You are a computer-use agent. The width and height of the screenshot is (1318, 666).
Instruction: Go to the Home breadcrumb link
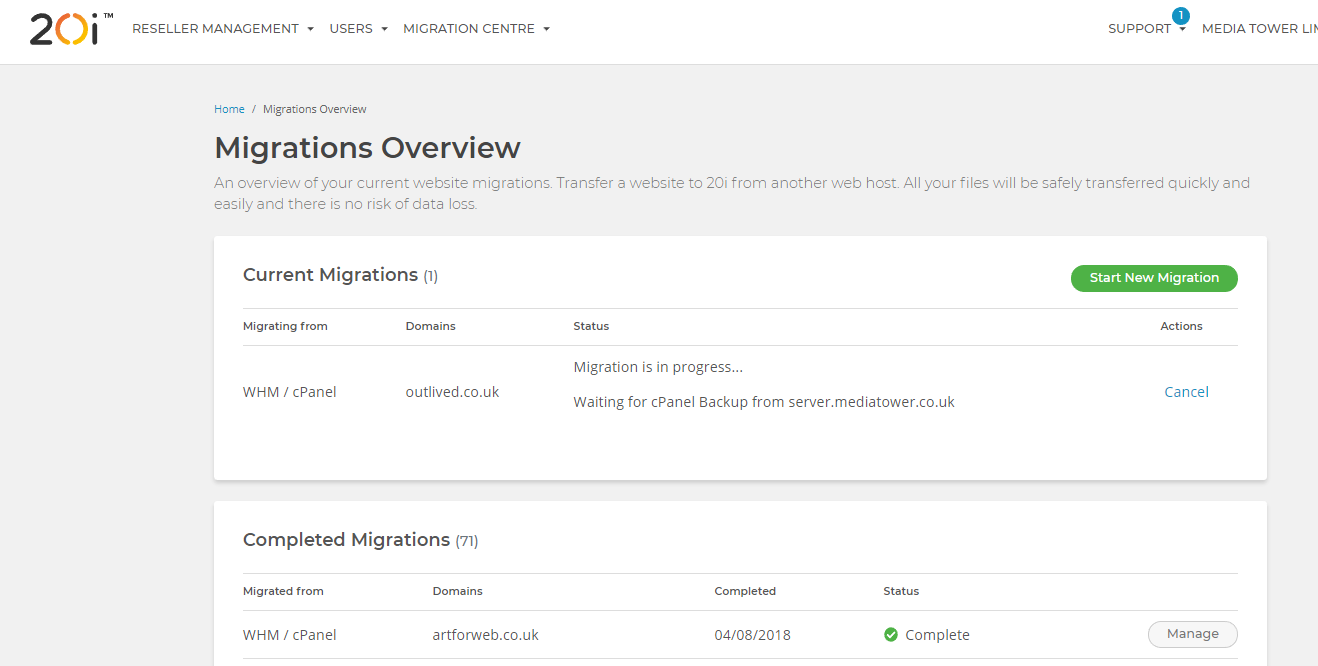[x=229, y=109]
